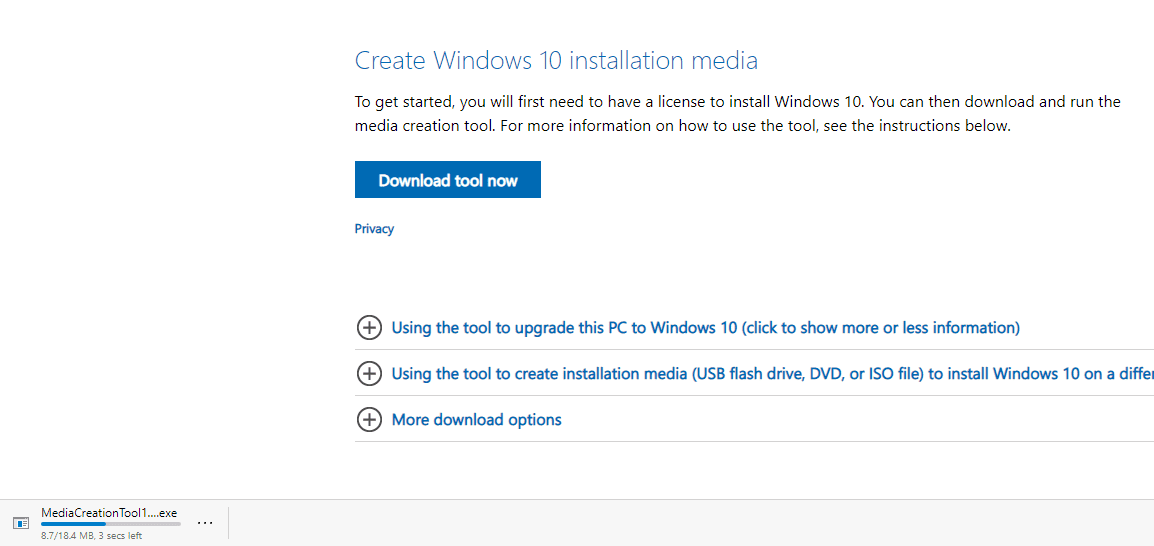Expand plus icon next to More download options

tap(369, 420)
